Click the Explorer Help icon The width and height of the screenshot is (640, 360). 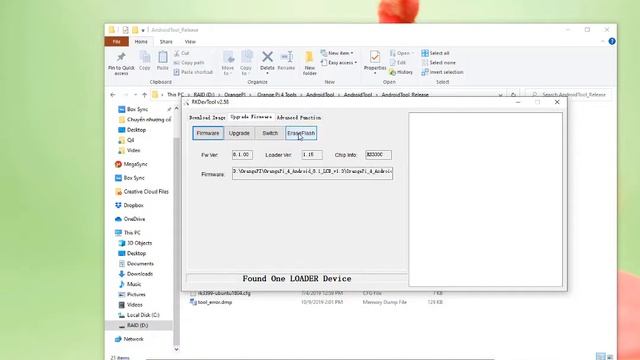tap(611, 41)
